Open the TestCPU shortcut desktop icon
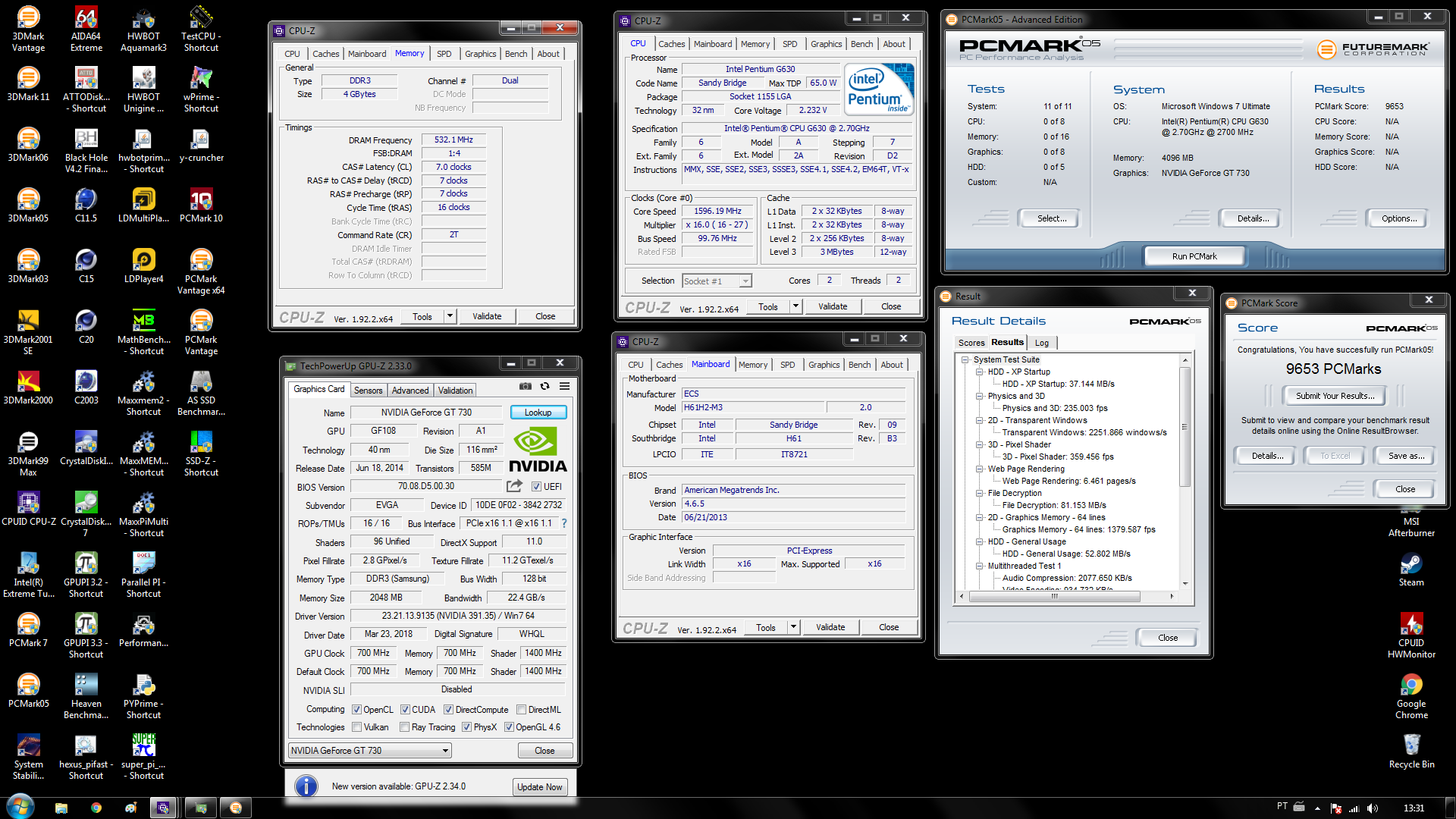Screen dimensions: 1456x819 tap(201, 29)
